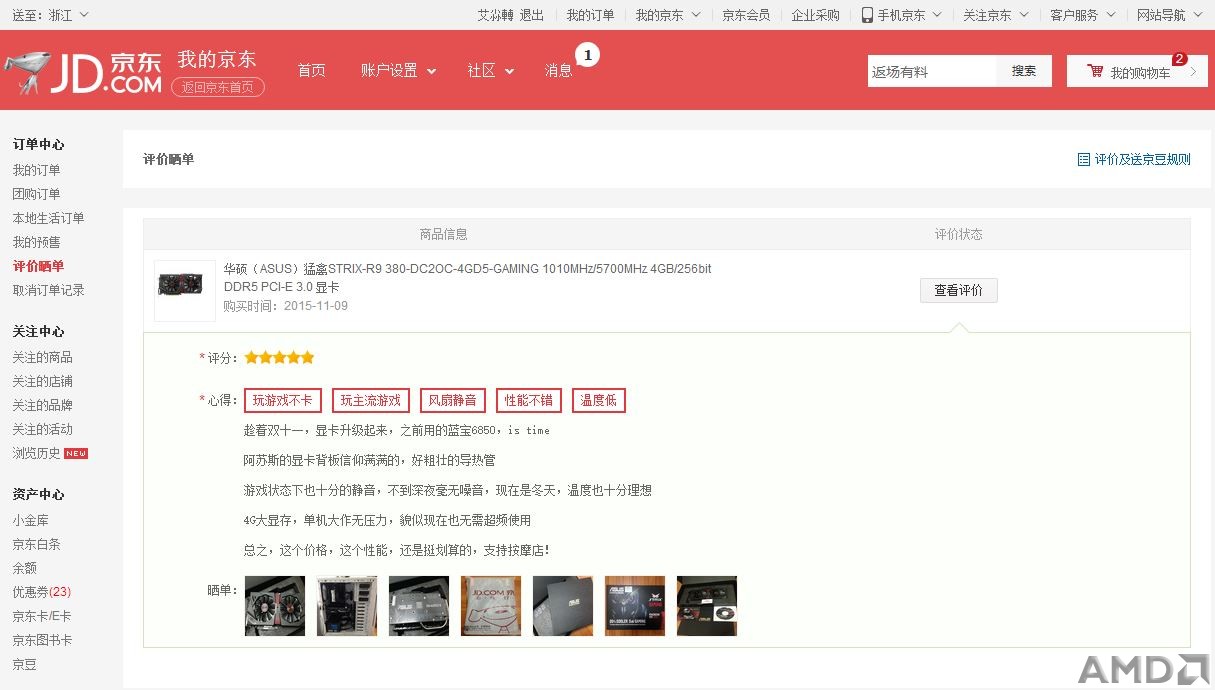Open the shopping cart icon
The height and width of the screenshot is (690, 1215).
1095,71
